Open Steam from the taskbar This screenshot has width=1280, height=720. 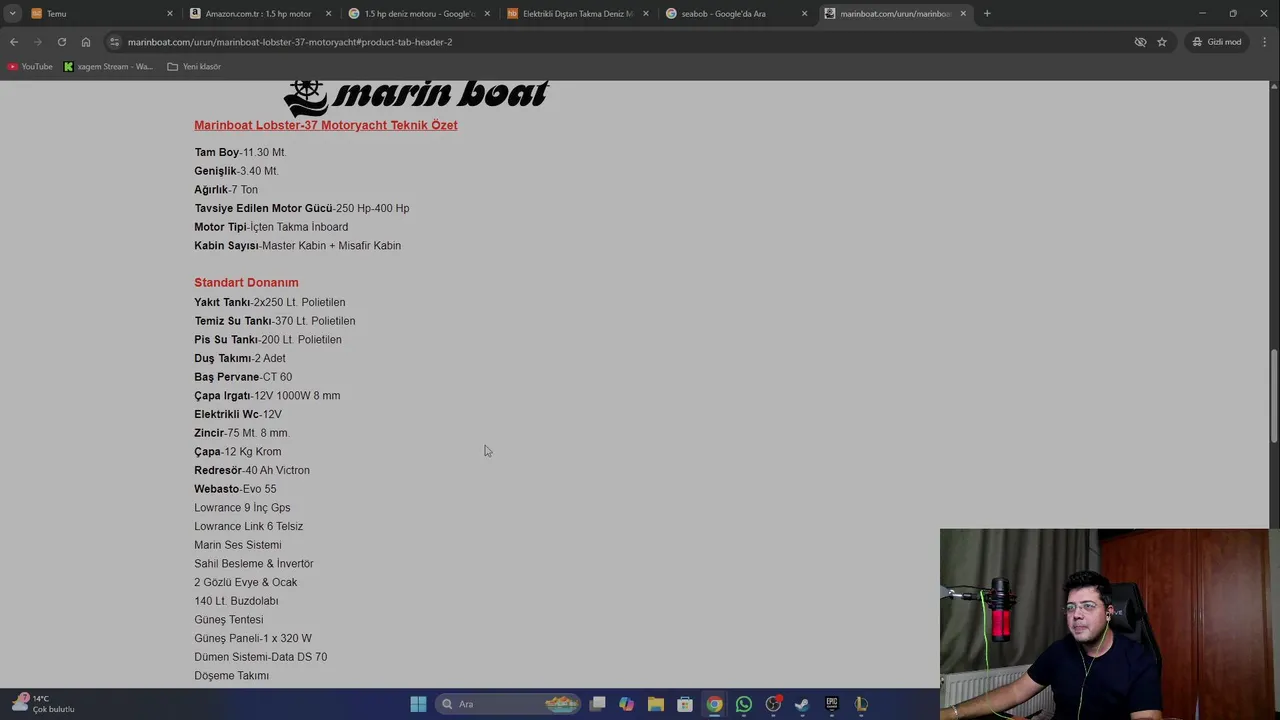tap(802, 704)
